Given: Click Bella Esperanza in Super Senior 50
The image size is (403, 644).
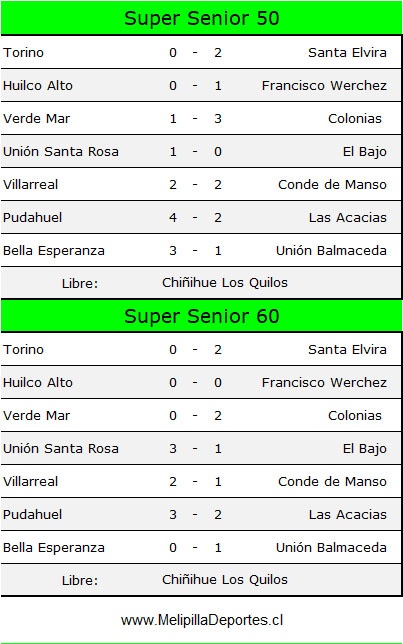Looking at the screenshot, I should (54, 251).
